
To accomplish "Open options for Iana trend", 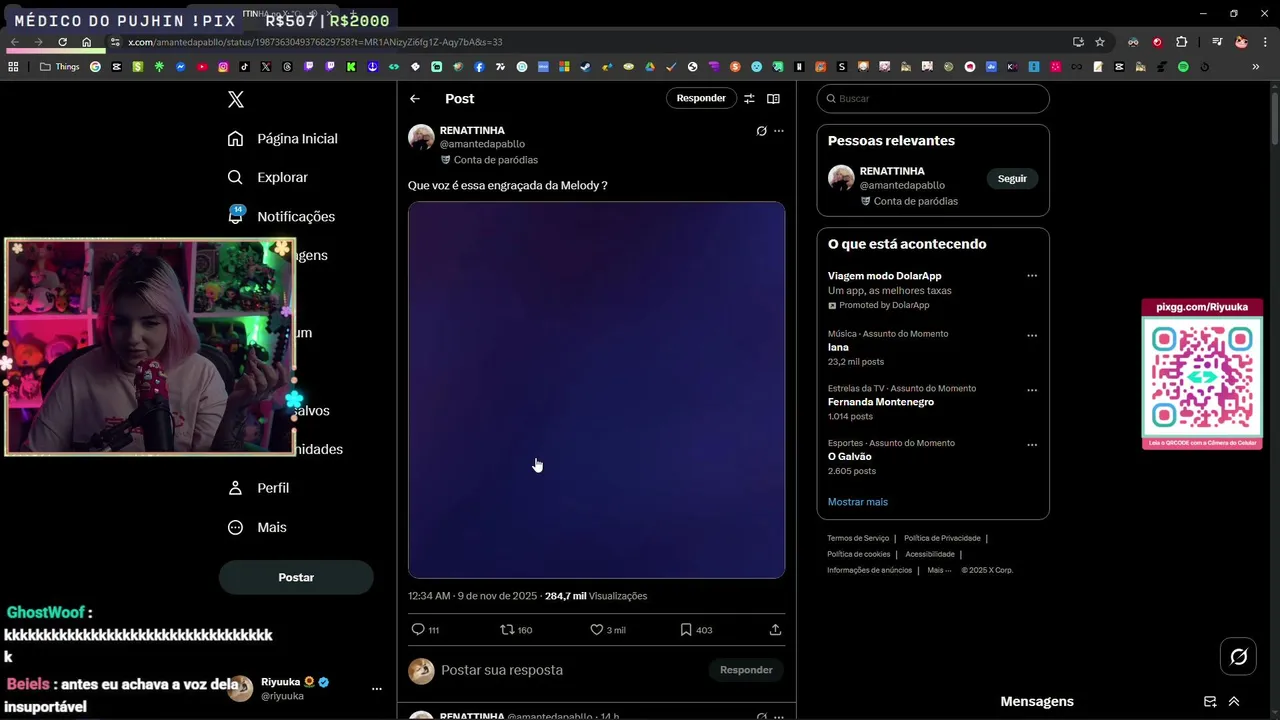I will click(x=1032, y=335).
